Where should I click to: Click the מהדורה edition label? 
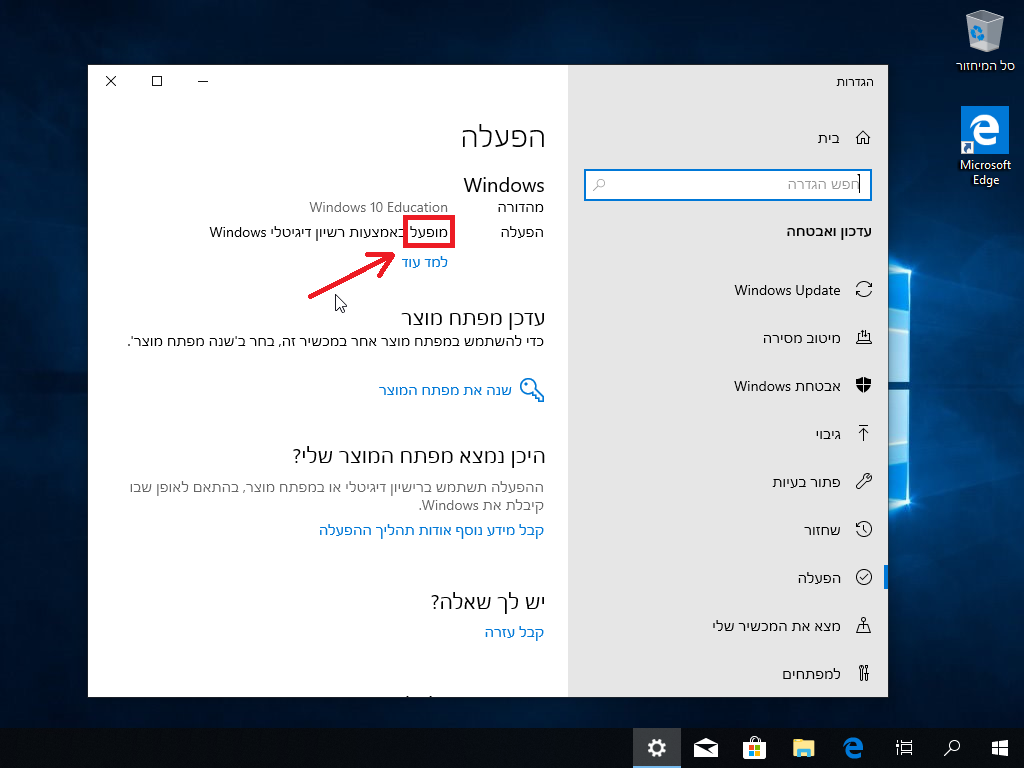(520, 208)
